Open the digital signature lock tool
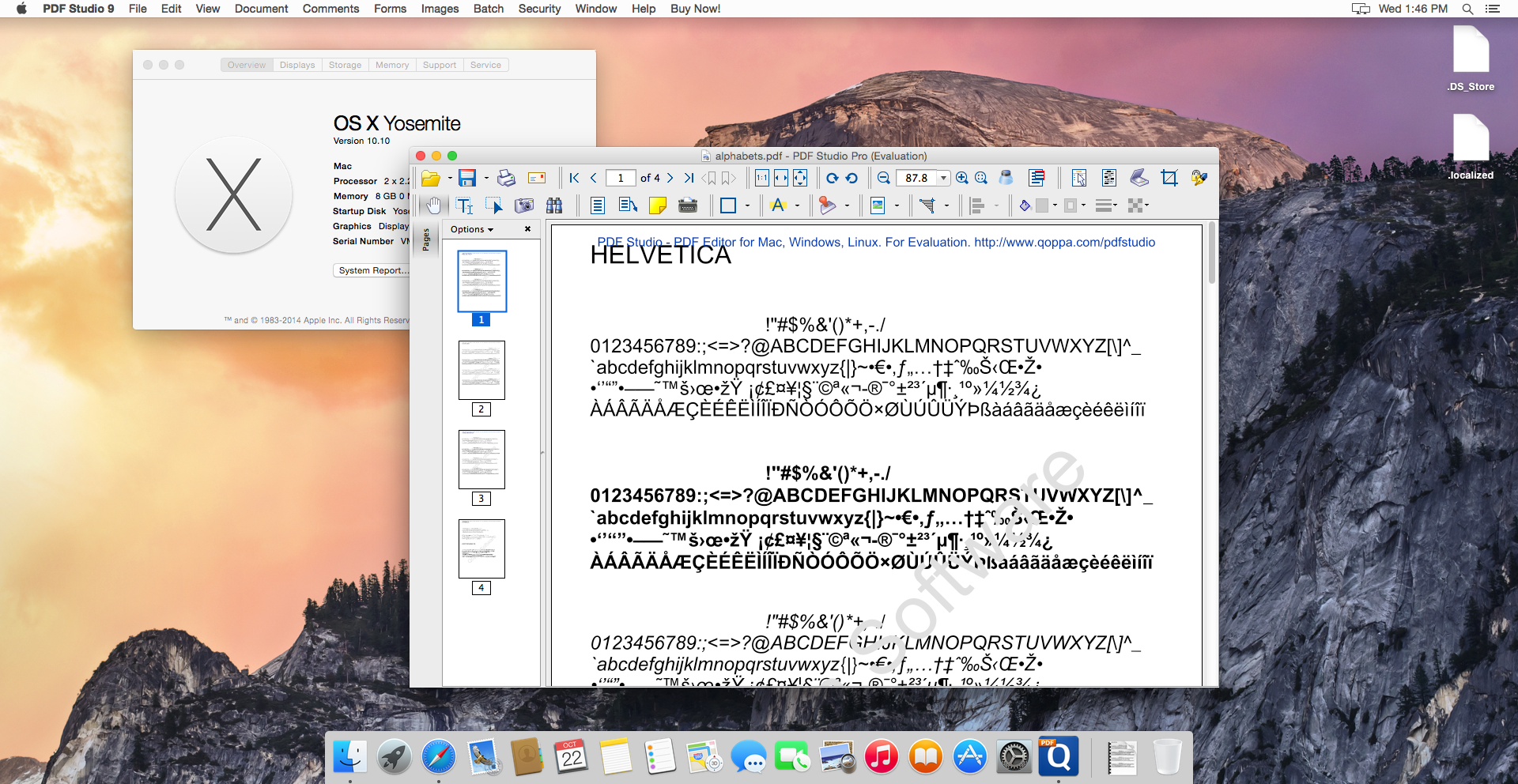 tap(1199, 178)
